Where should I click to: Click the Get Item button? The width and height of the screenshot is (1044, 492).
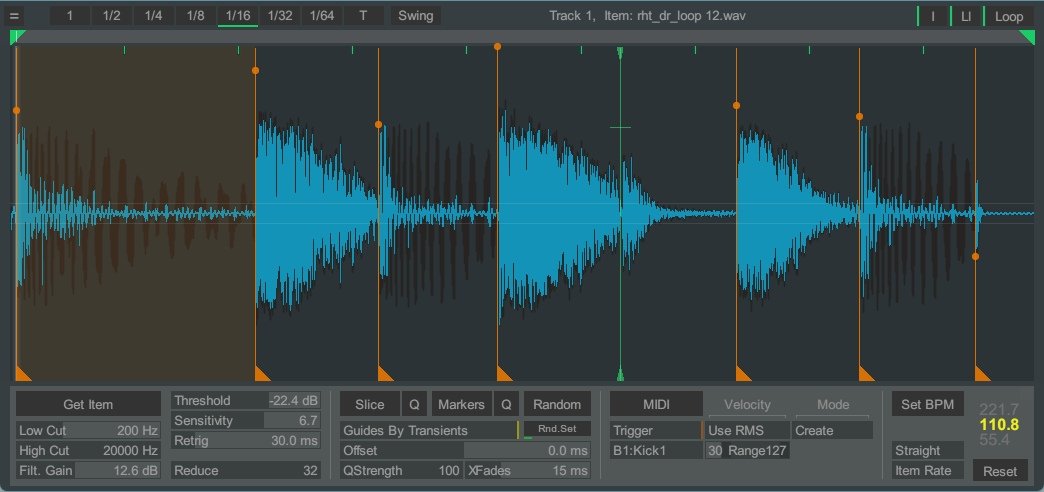pyautogui.click(x=88, y=404)
